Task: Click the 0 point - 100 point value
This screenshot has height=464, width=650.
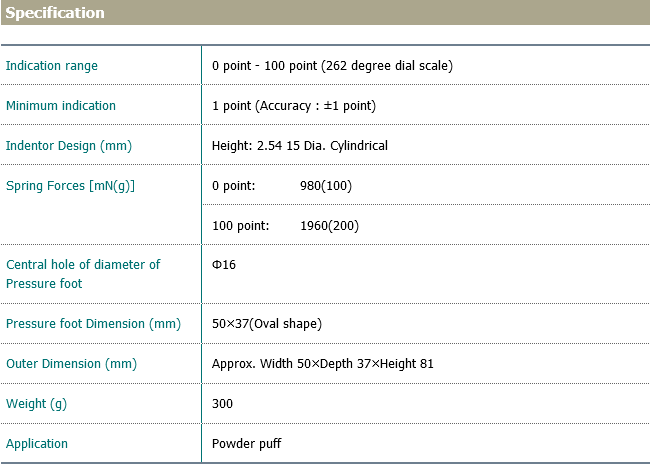Action: pyautogui.click(x=332, y=66)
